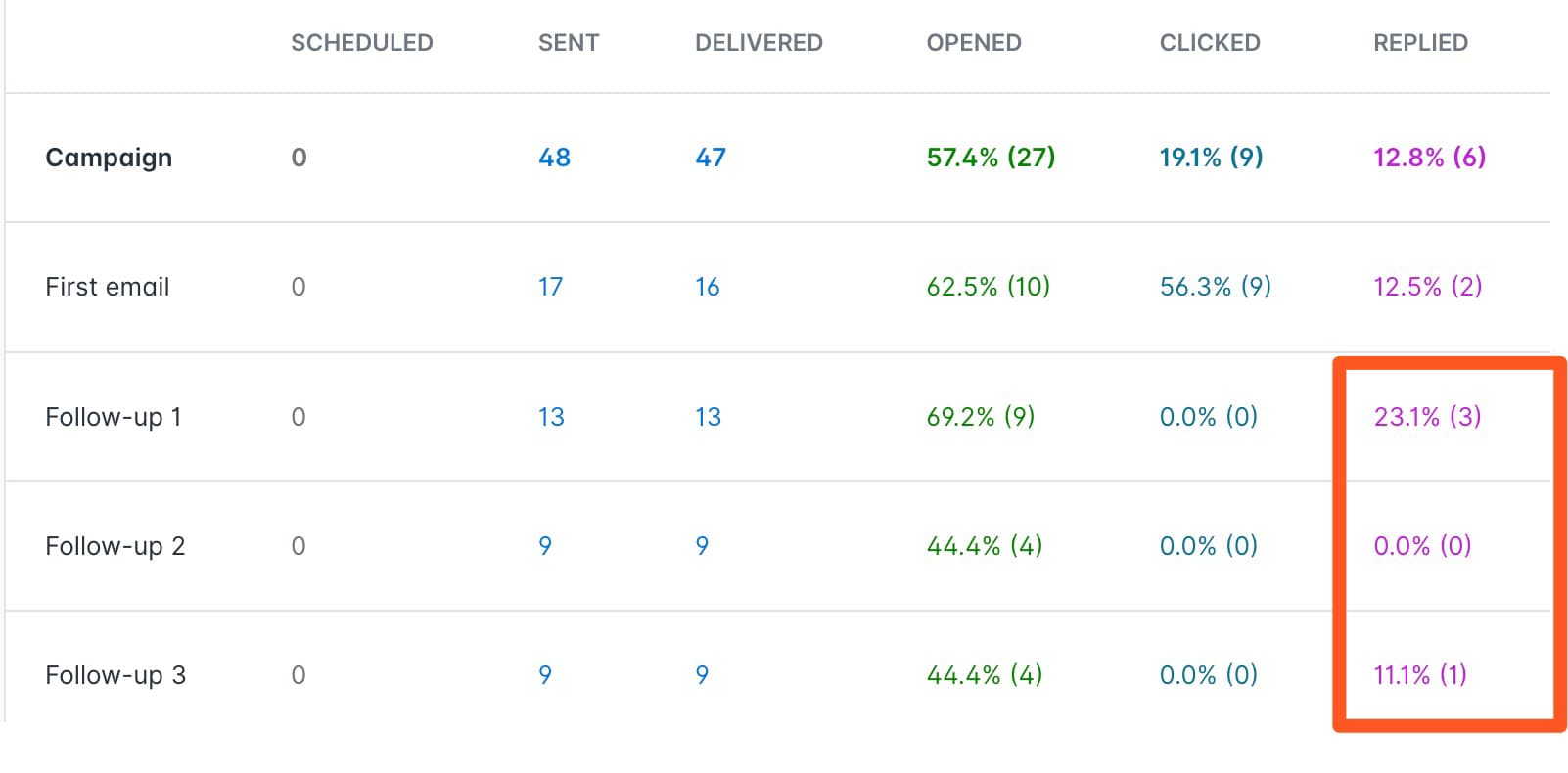This screenshot has height=773, width=1568.
Task: Click Campaign opened rate 57.4% (27)
Action: point(991,158)
